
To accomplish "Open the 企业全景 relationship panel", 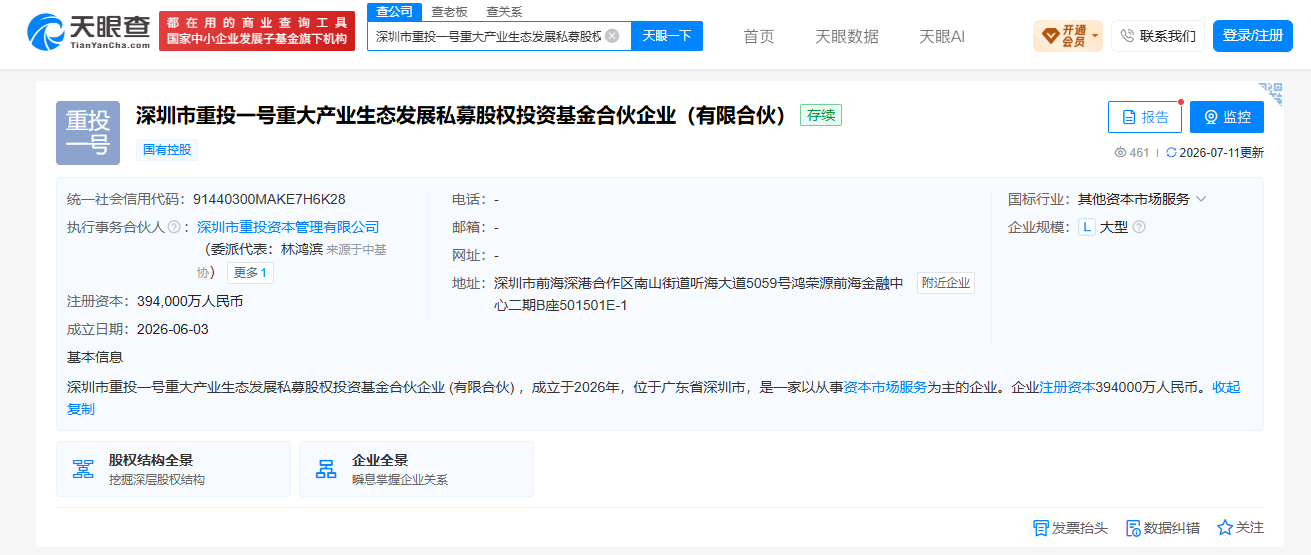I will click(416, 469).
